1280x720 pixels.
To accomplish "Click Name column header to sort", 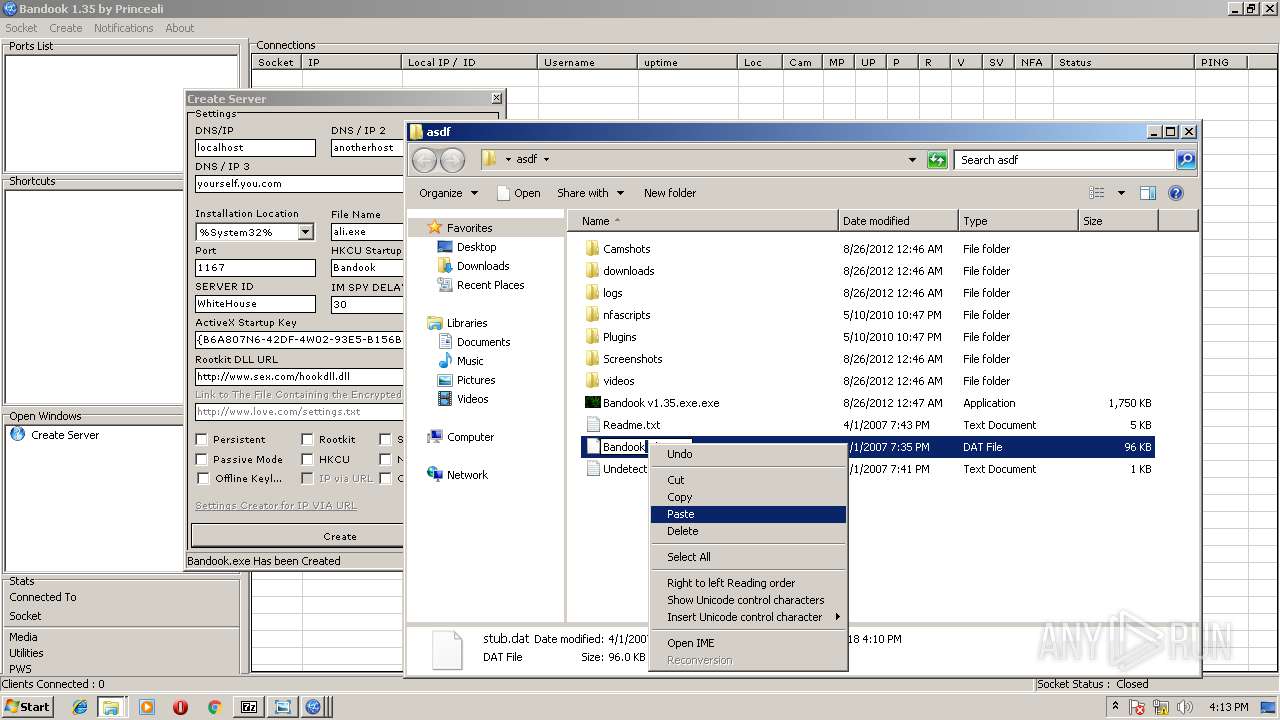I will (x=702, y=221).
